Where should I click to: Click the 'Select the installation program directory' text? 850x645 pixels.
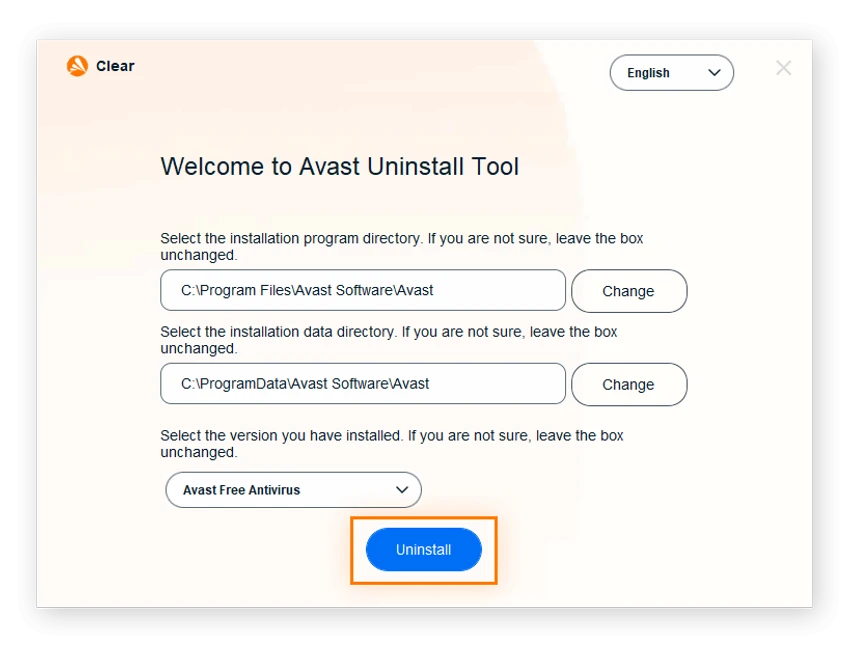coord(291,238)
